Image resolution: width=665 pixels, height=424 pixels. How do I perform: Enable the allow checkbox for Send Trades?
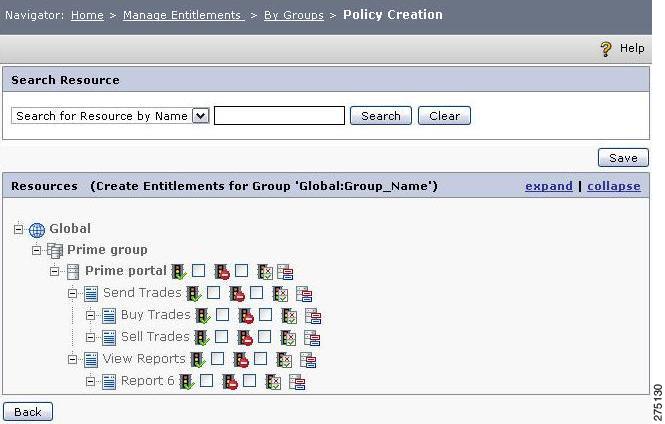point(213,292)
